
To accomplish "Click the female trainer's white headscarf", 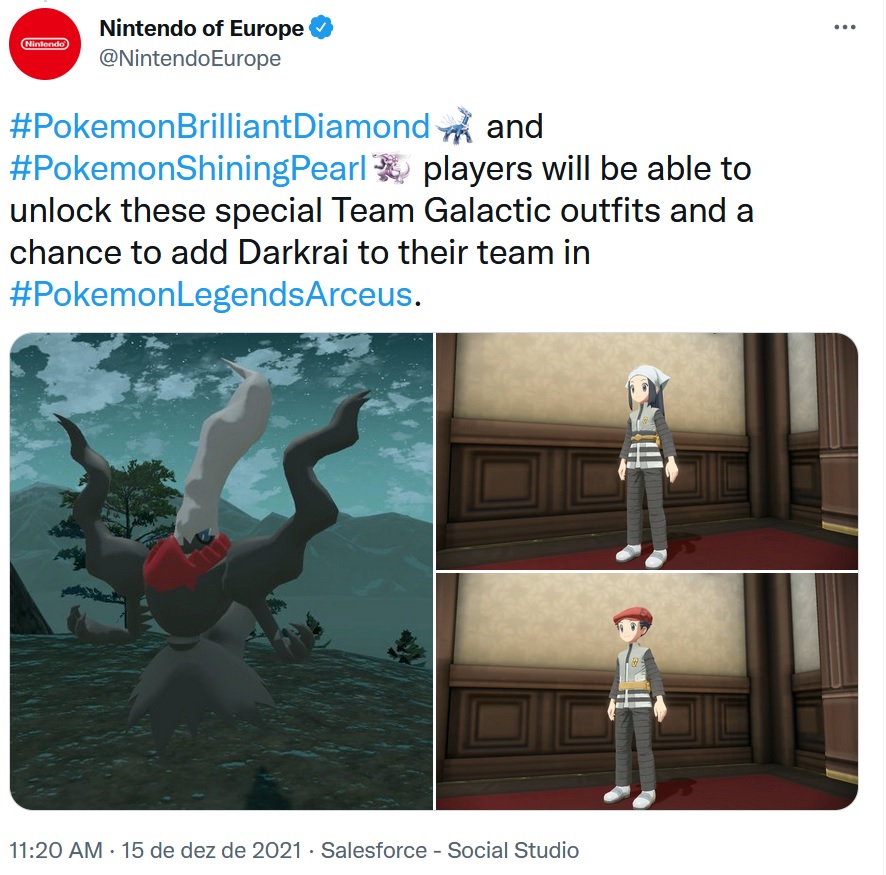I will pyautogui.click(x=648, y=377).
